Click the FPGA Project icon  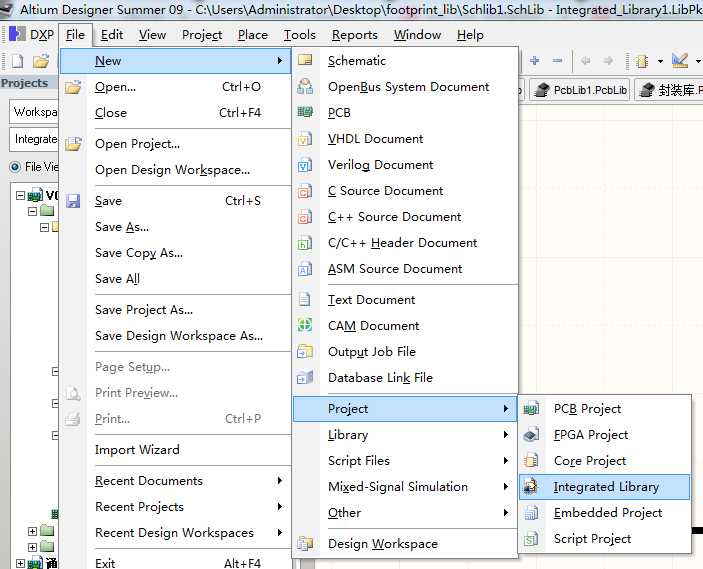click(x=531, y=434)
